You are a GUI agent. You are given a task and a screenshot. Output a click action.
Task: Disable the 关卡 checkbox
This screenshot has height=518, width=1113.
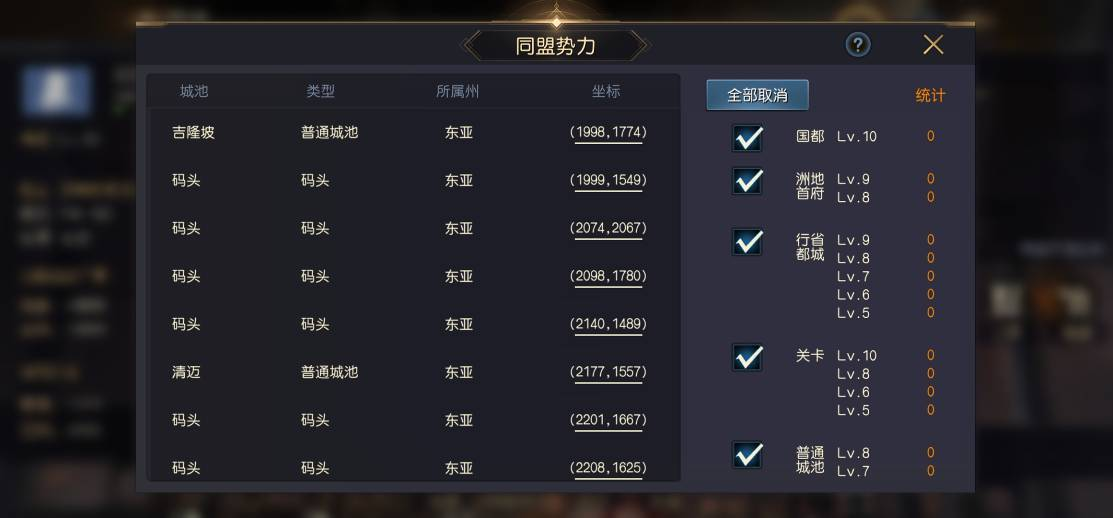pyautogui.click(x=748, y=357)
